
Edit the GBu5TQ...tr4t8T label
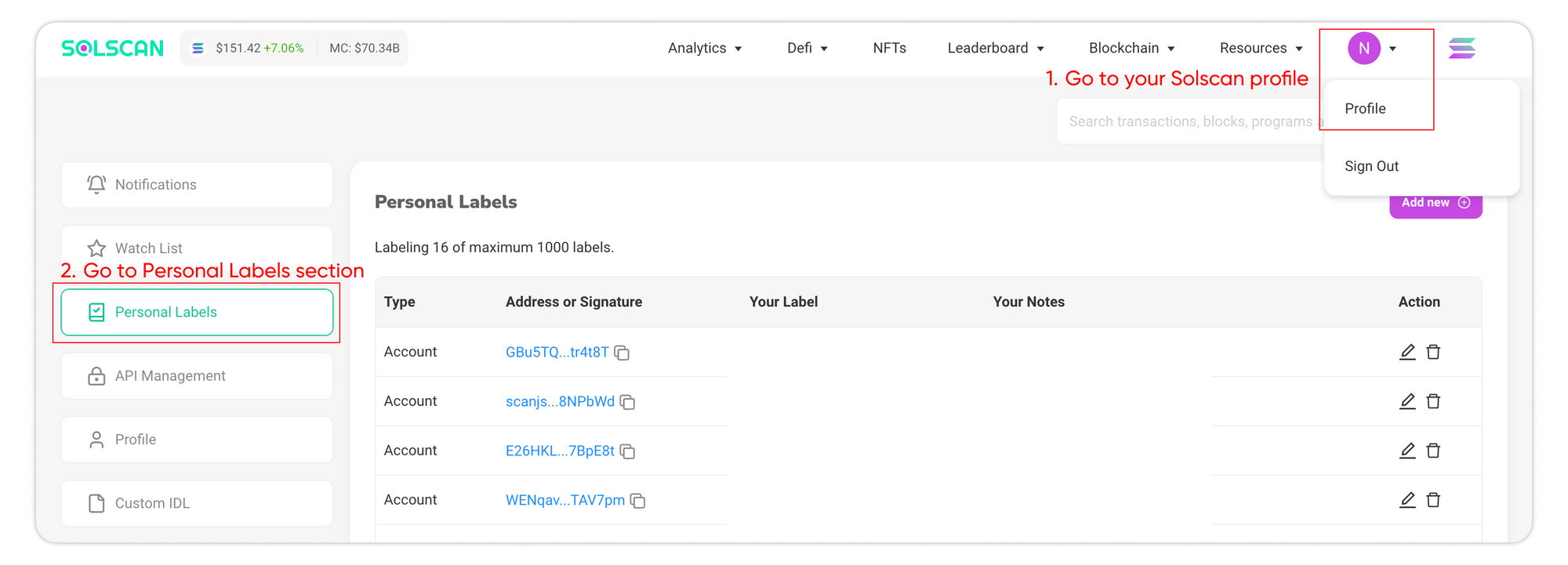point(1407,352)
